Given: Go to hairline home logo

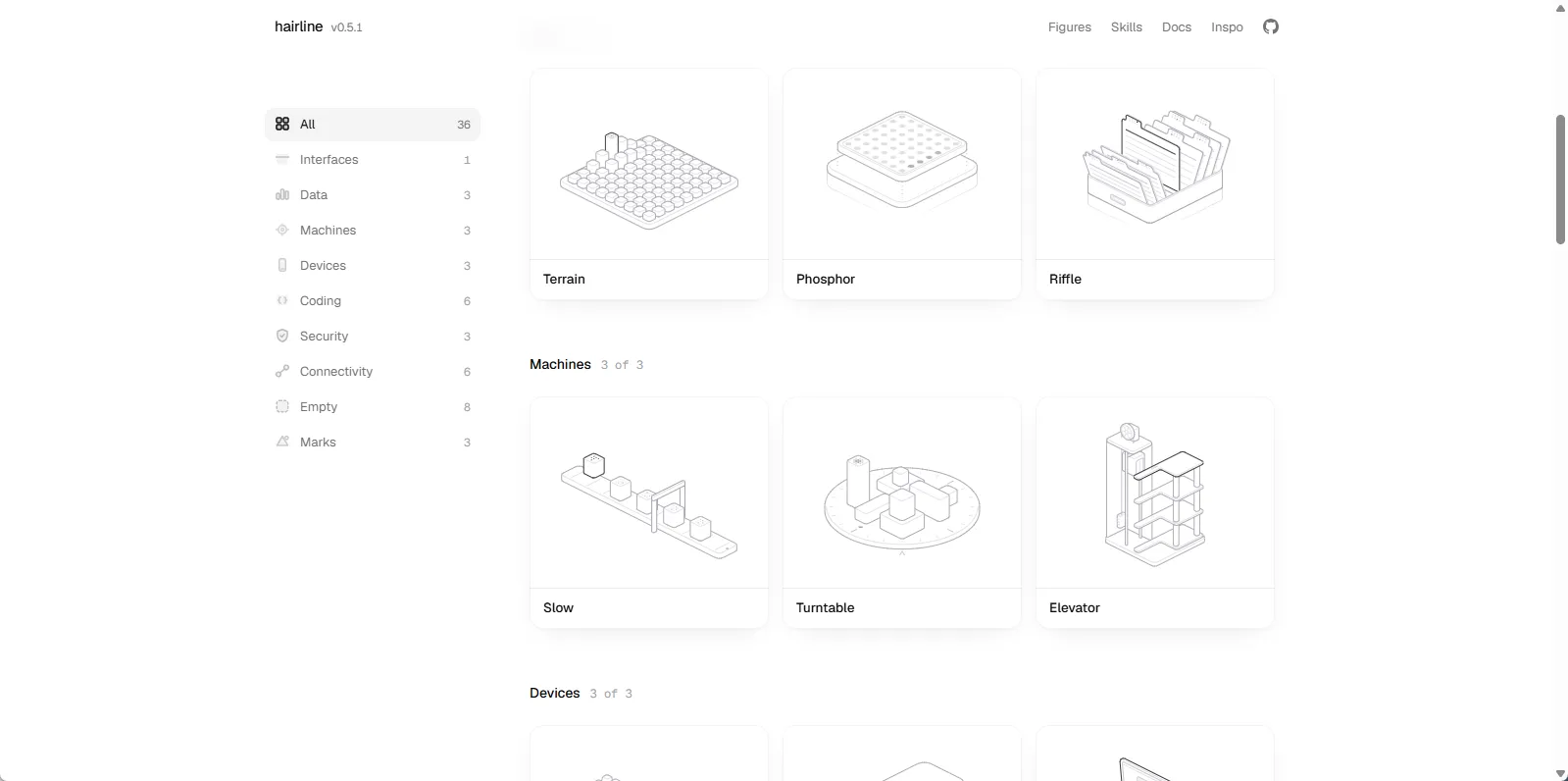Looking at the screenshot, I should [298, 26].
